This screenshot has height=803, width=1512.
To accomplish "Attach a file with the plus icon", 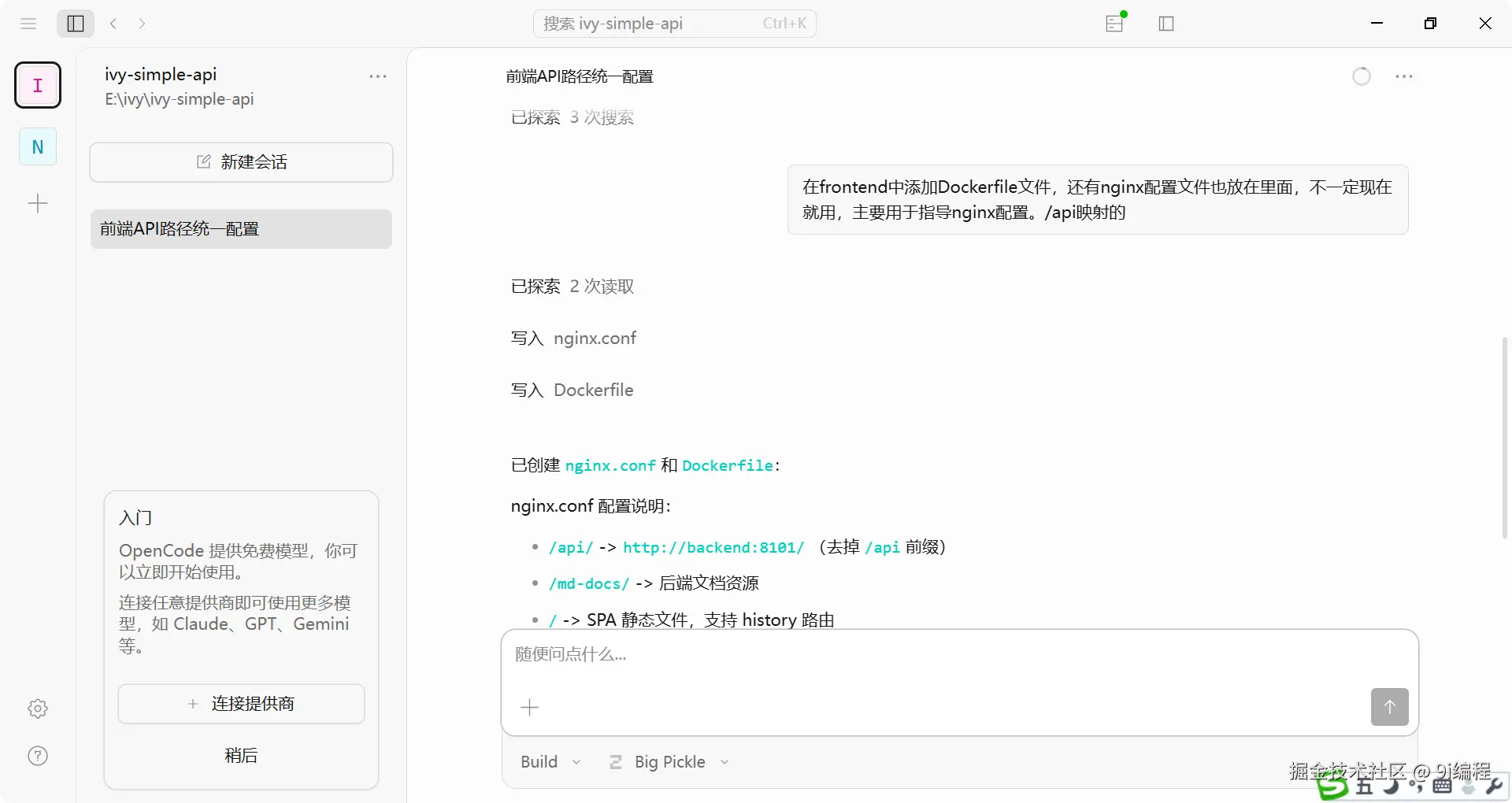I will tap(530, 708).
